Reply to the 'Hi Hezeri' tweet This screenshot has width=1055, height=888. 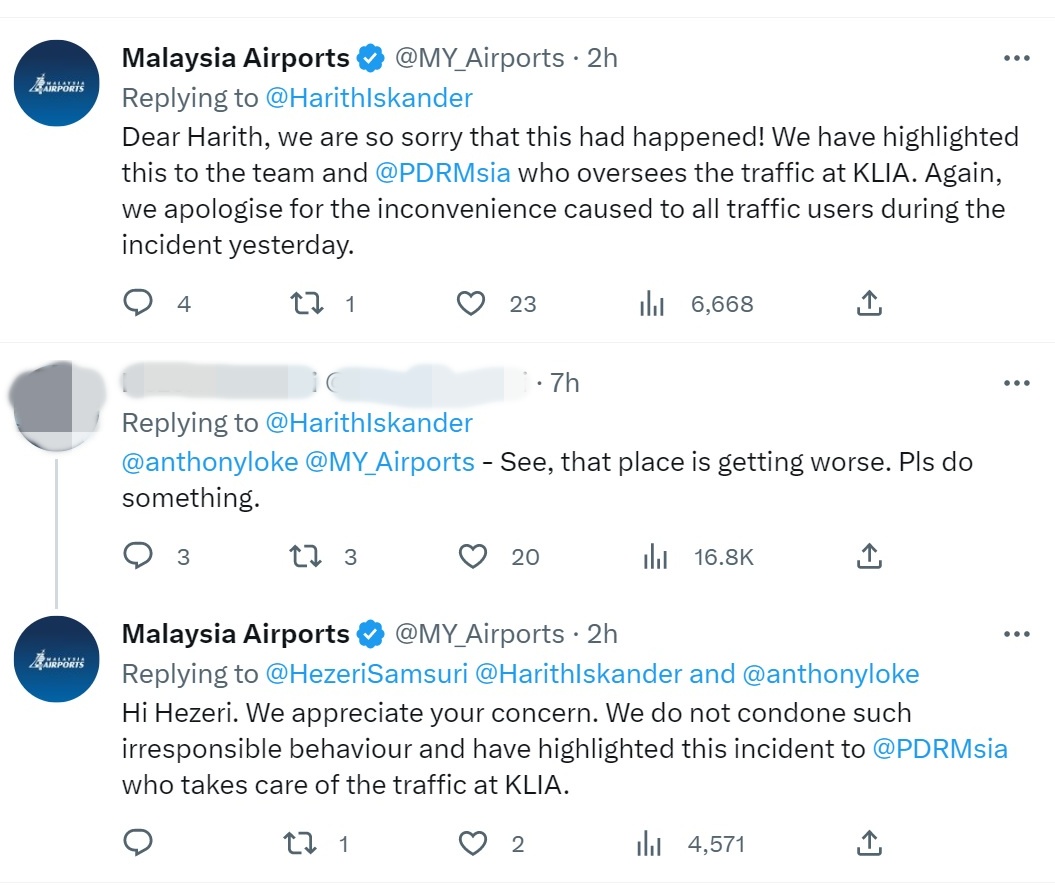tap(137, 844)
